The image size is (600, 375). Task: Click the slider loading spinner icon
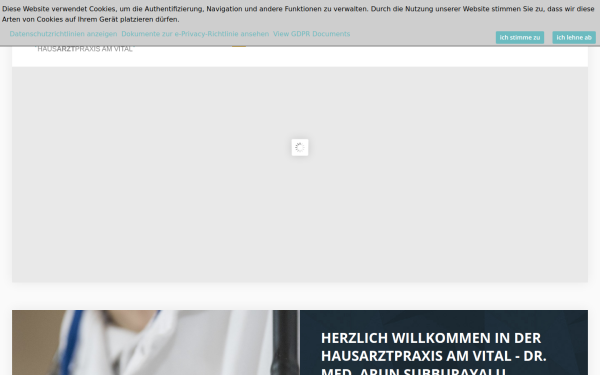pyautogui.click(x=300, y=147)
